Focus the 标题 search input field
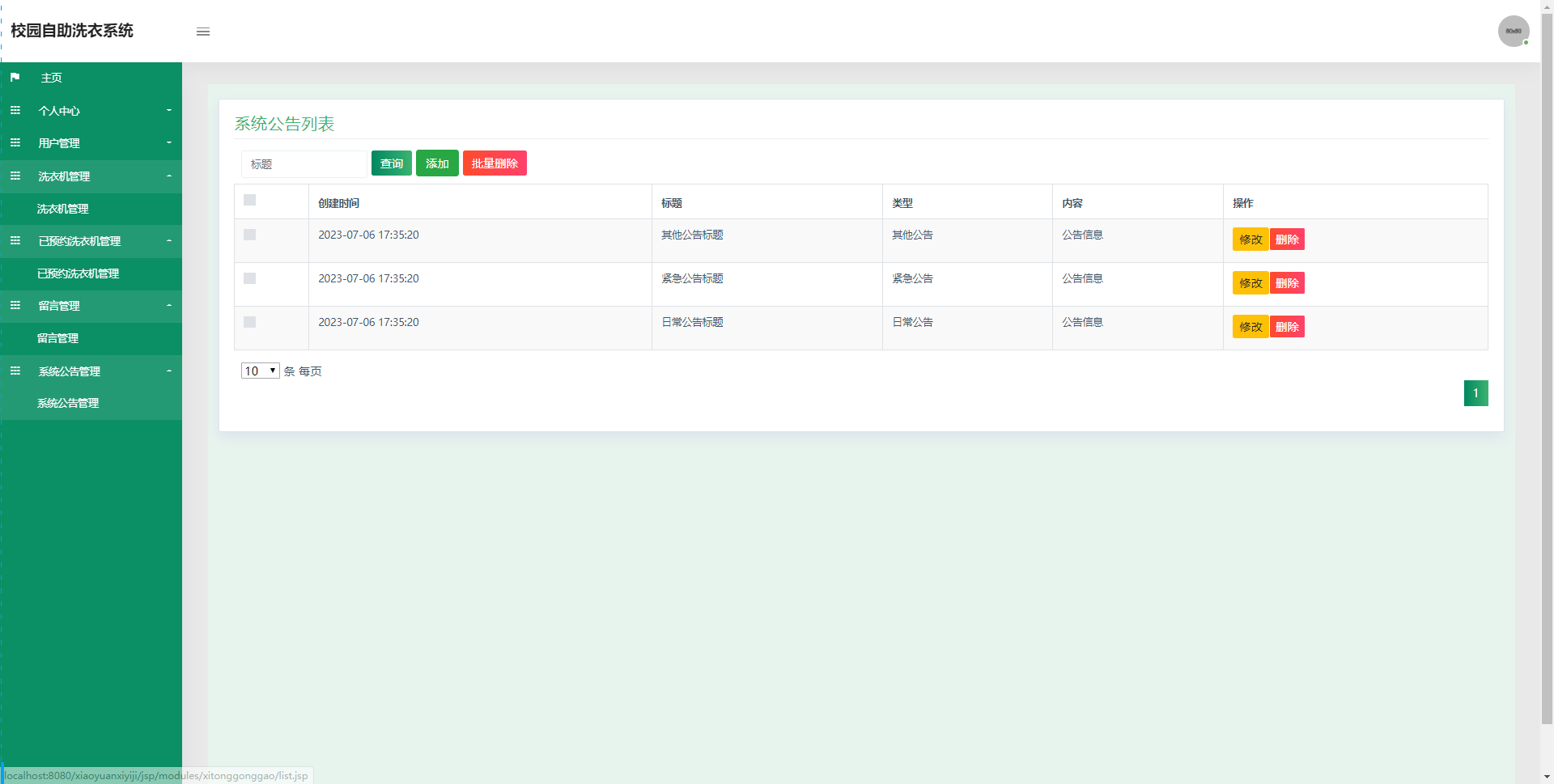 pyautogui.click(x=304, y=164)
